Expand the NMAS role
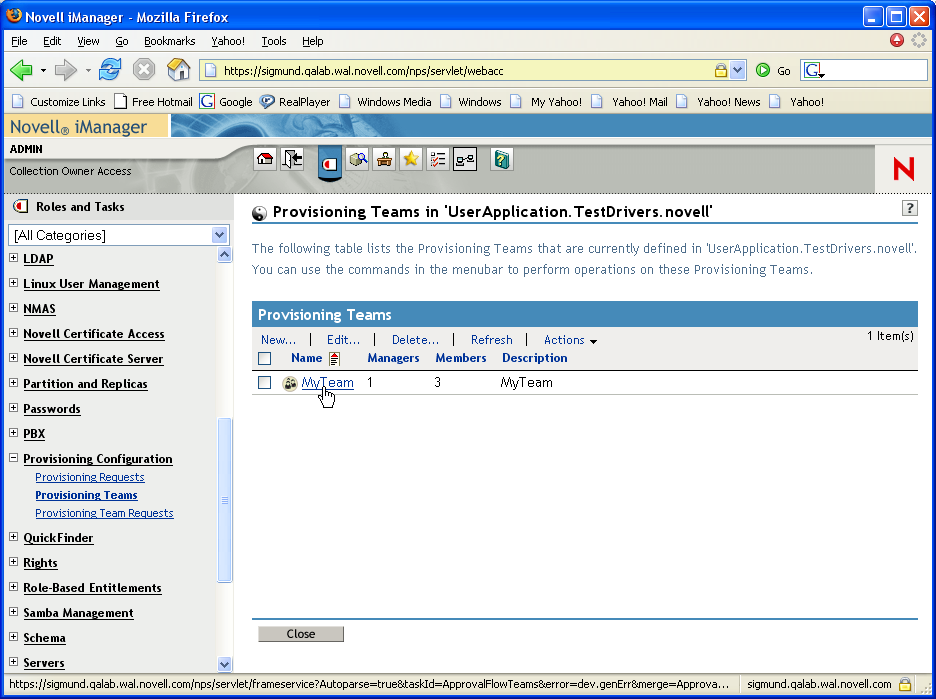This screenshot has height=699, width=936. click(14, 308)
